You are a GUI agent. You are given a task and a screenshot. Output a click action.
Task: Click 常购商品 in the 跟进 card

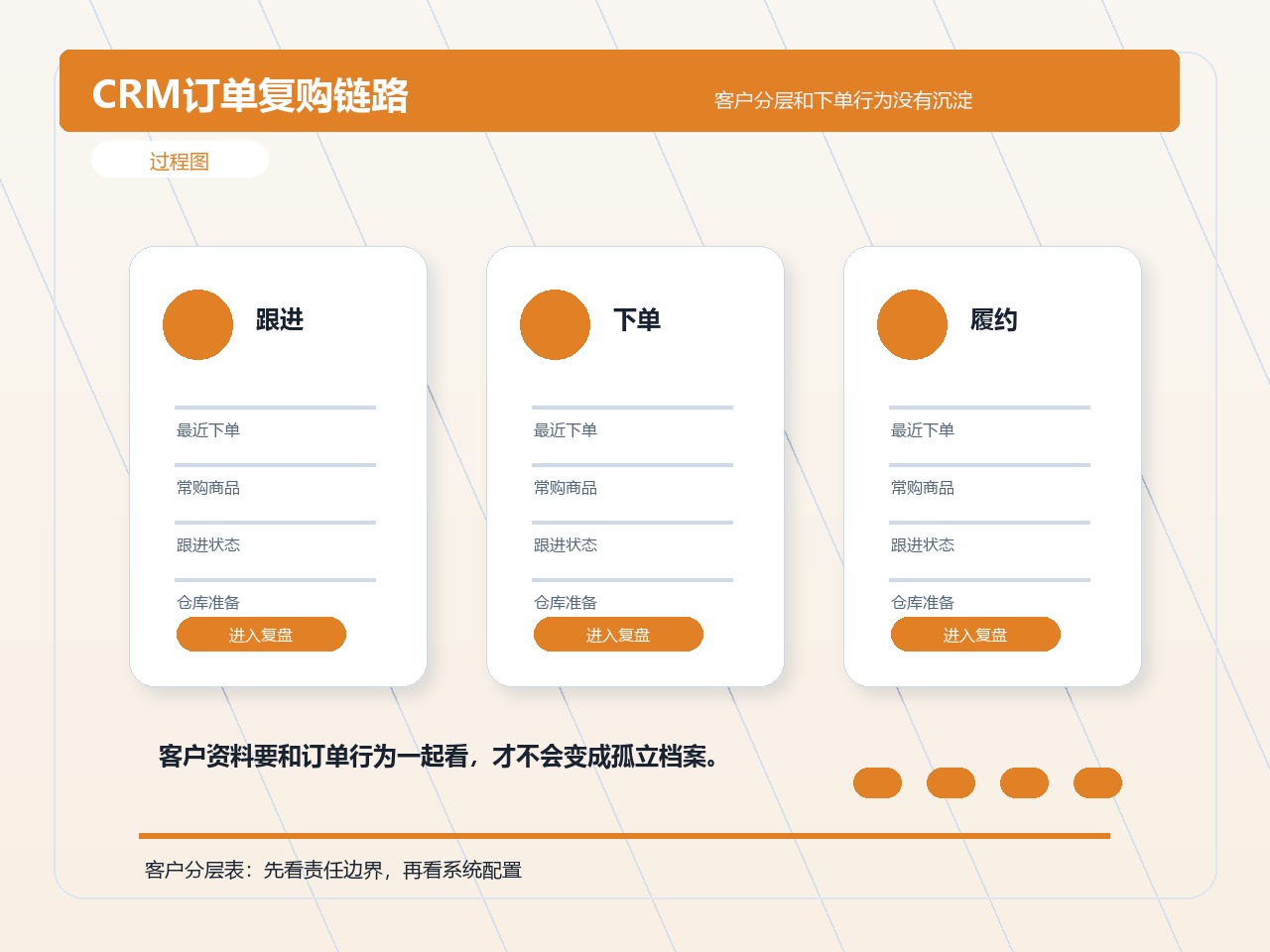[208, 488]
